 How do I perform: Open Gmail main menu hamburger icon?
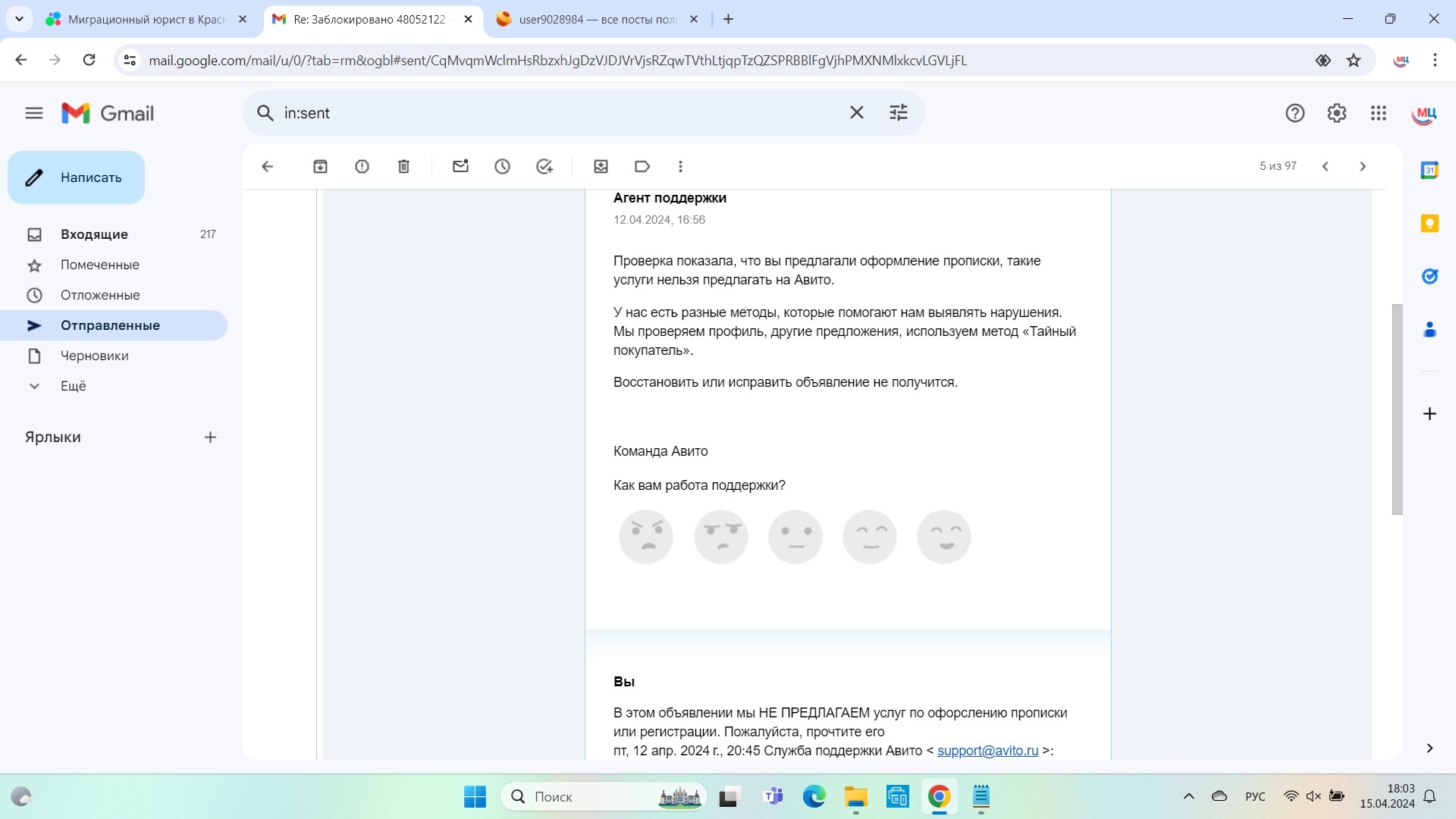(34, 114)
